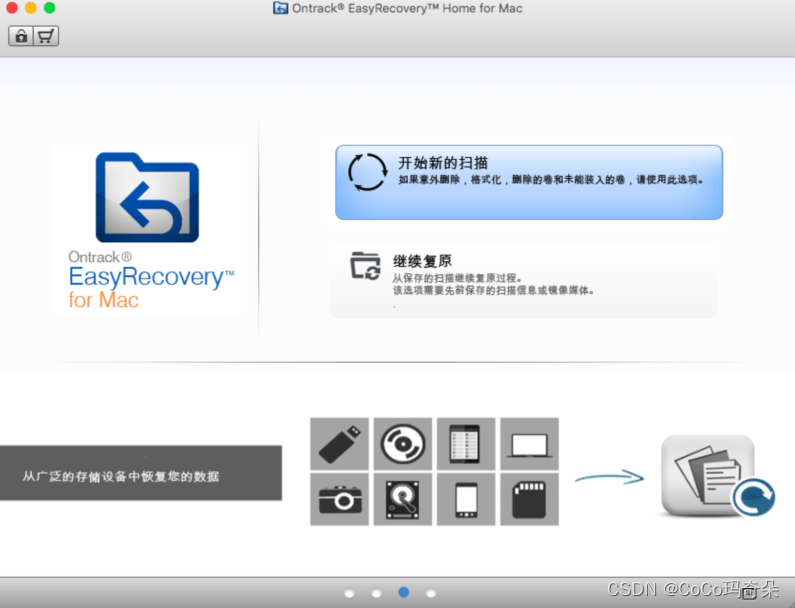This screenshot has height=608, width=795.
Task: Click the lock/activation toolbar icon
Action: [21, 36]
